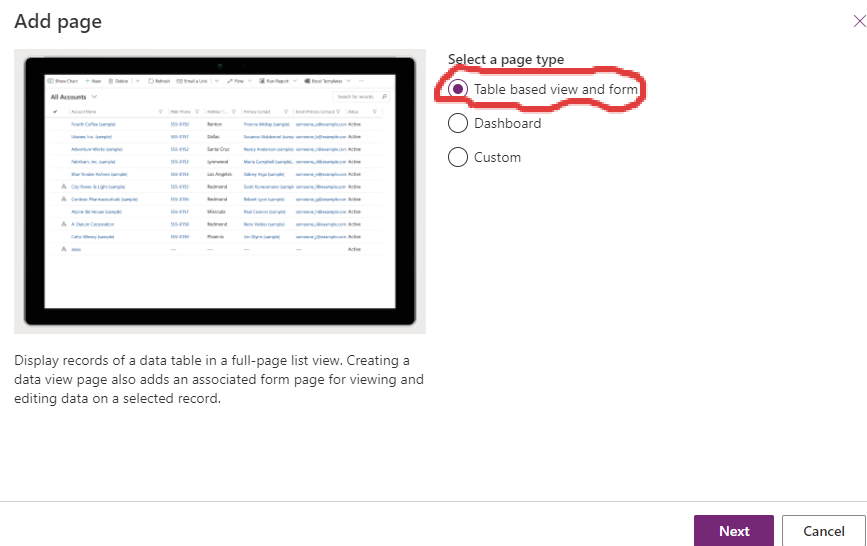867x546 pixels.
Task: Click the Email a Link icon in the preview
Action: point(179,80)
